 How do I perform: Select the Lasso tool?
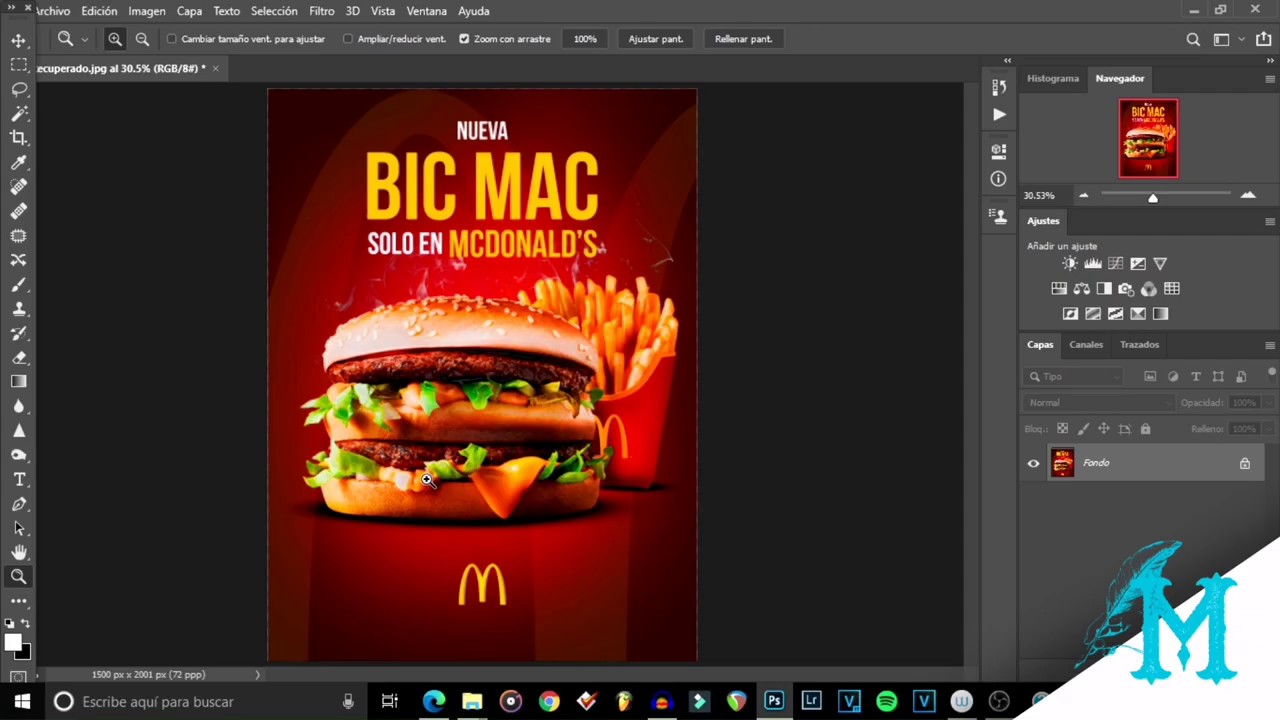pos(19,89)
